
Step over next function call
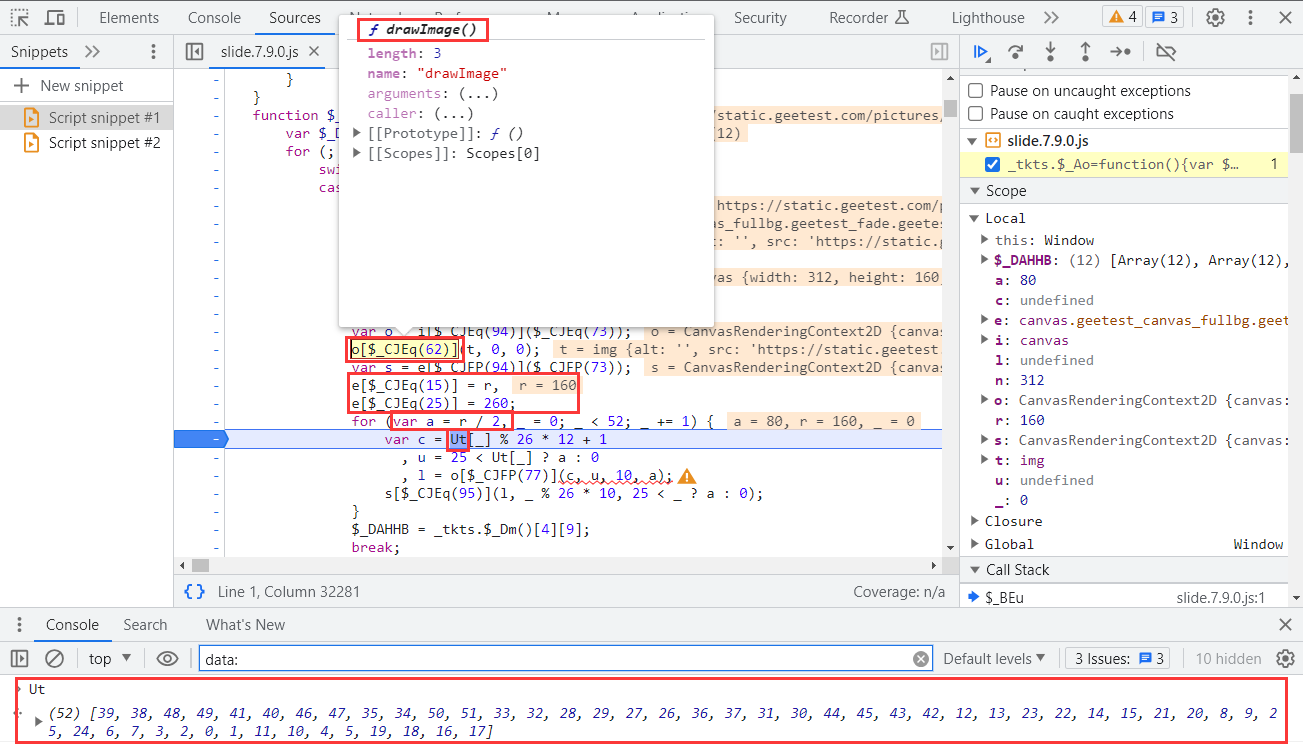(x=1015, y=52)
